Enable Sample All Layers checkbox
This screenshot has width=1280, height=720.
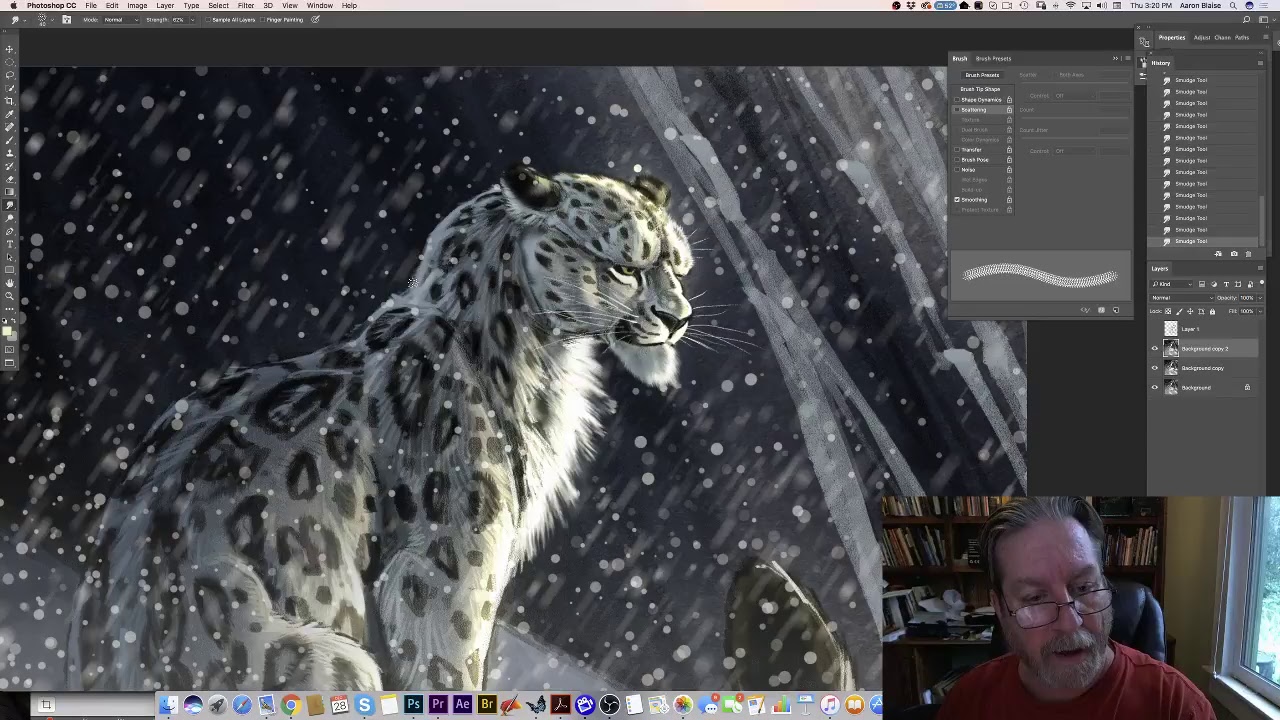(x=208, y=20)
